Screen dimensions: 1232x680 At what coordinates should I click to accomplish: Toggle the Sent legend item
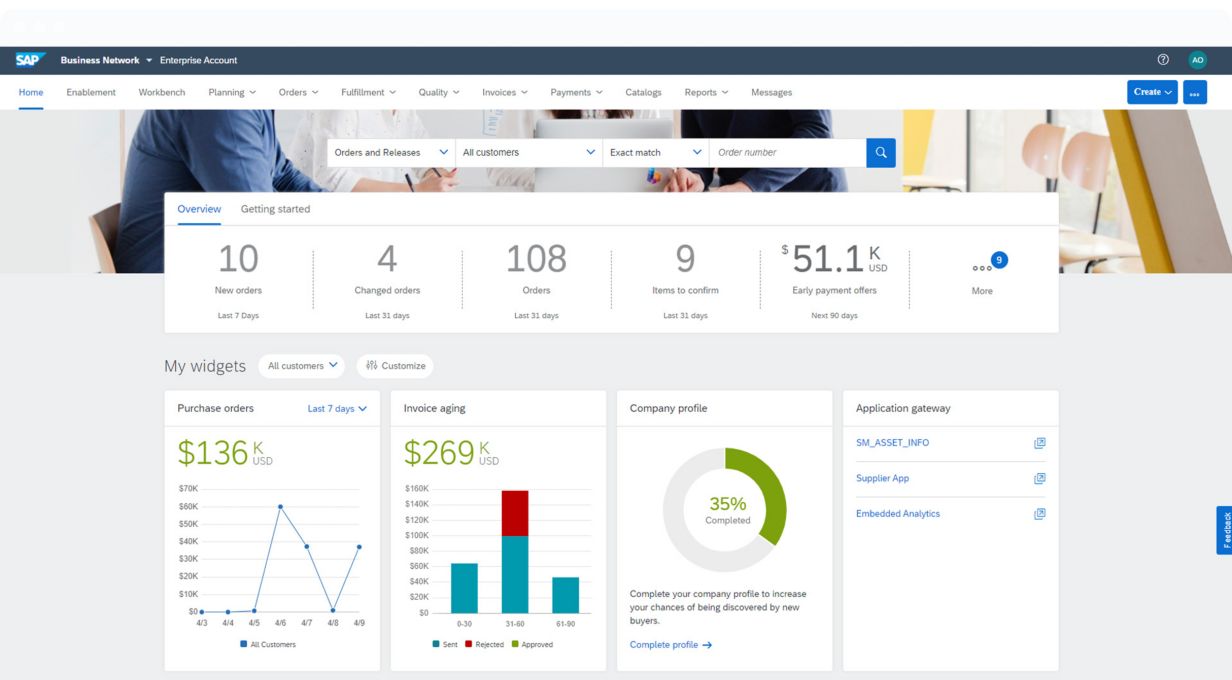click(444, 645)
